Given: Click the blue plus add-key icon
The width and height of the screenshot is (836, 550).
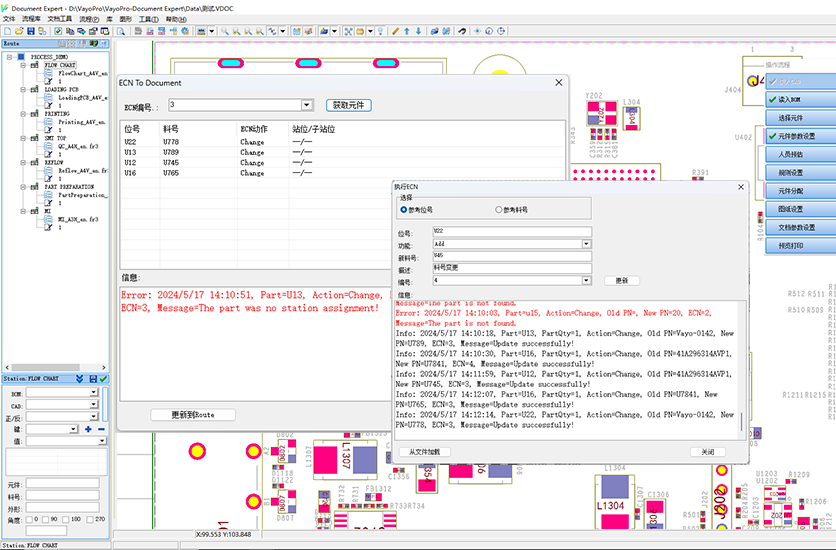Looking at the screenshot, I should [88, 429].
